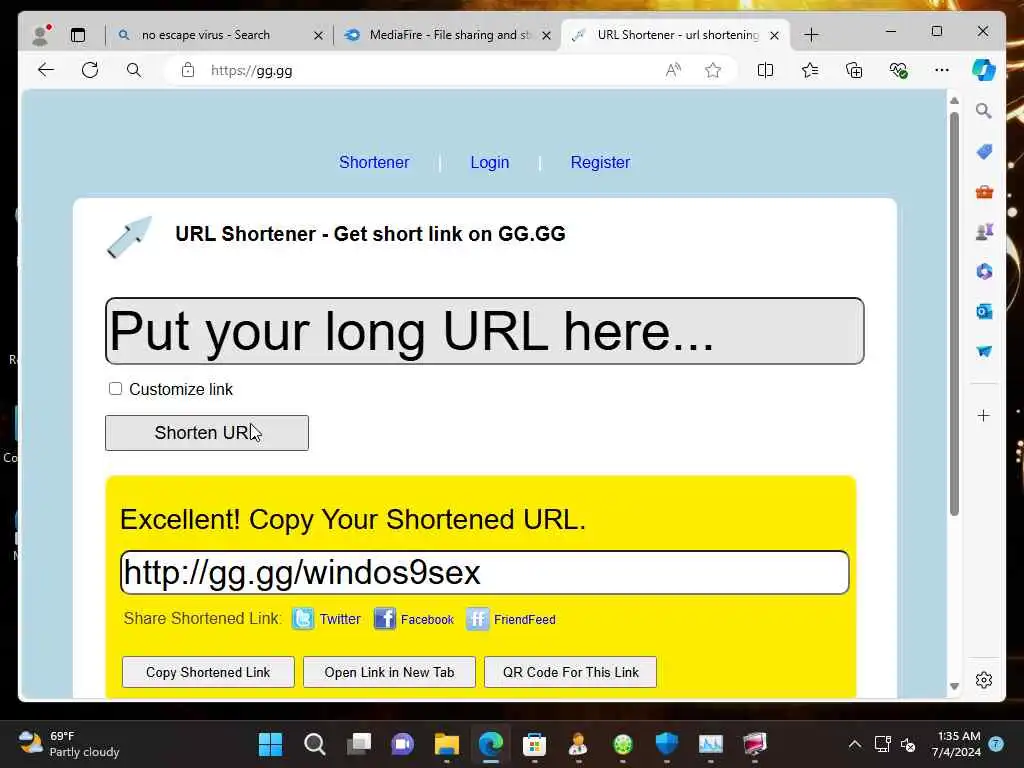Open the weather widget showing 69°F

pos(69,744)
